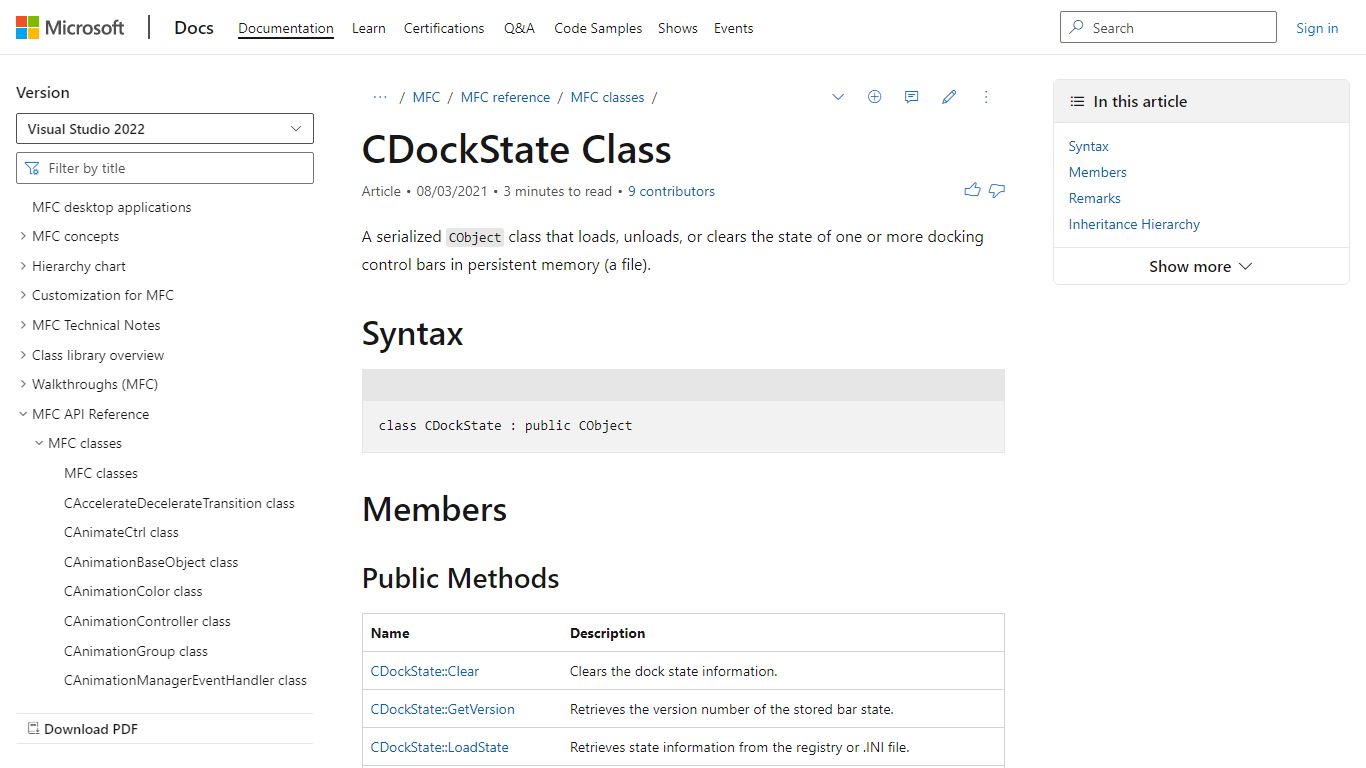
Task: Open the Certifications nav item
Action: tap(444, 28)
